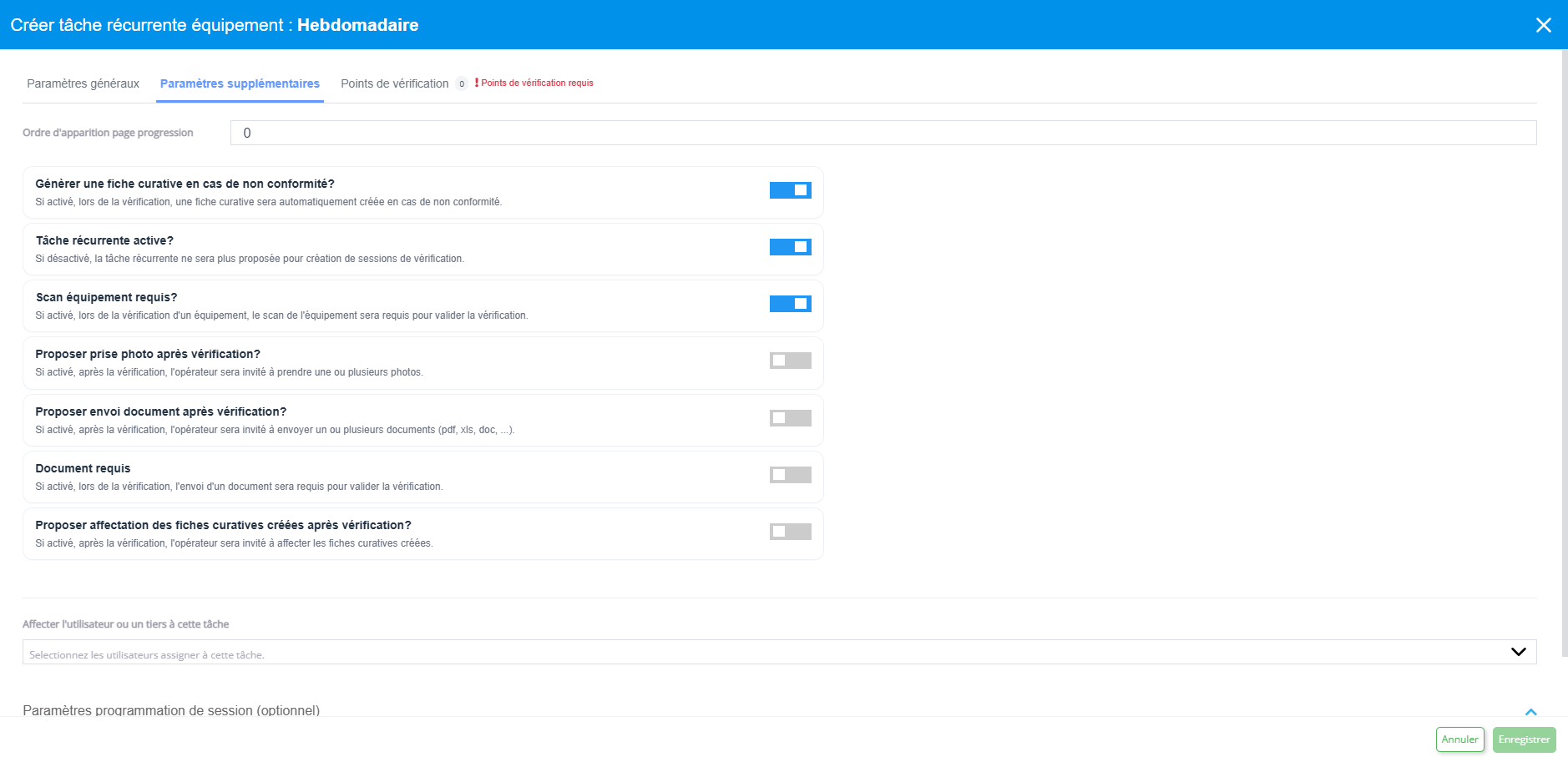Turn off Tâche récurrente active toggle
This screenshot has width=1568, height=757.
(x=790, y=247)
